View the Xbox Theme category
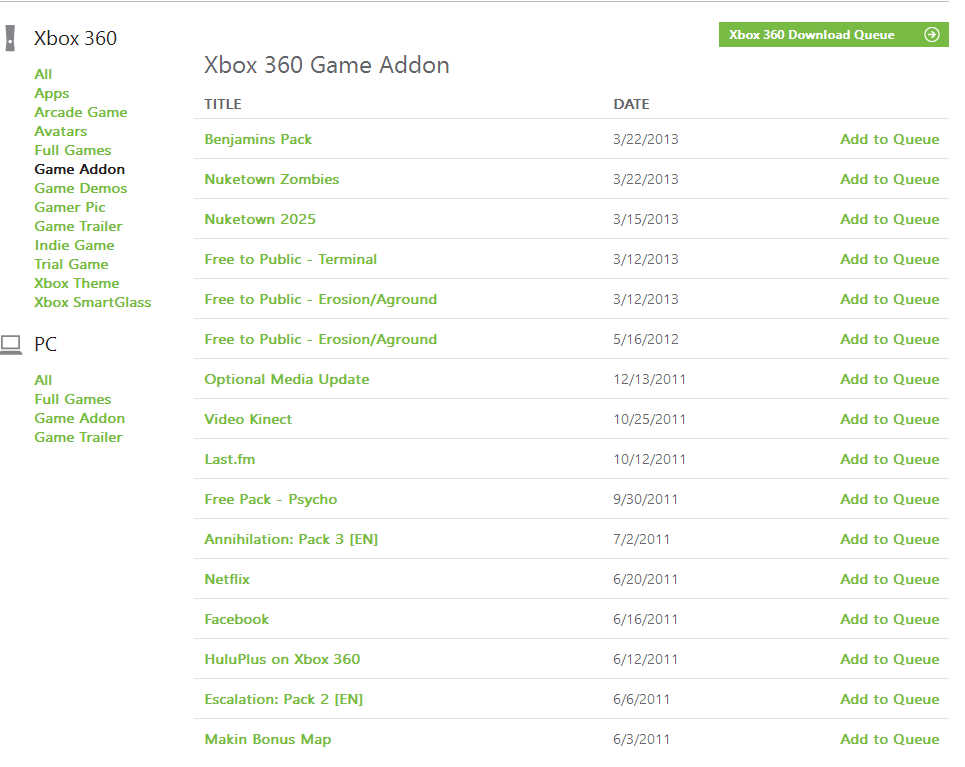 (x=77, y=284)
